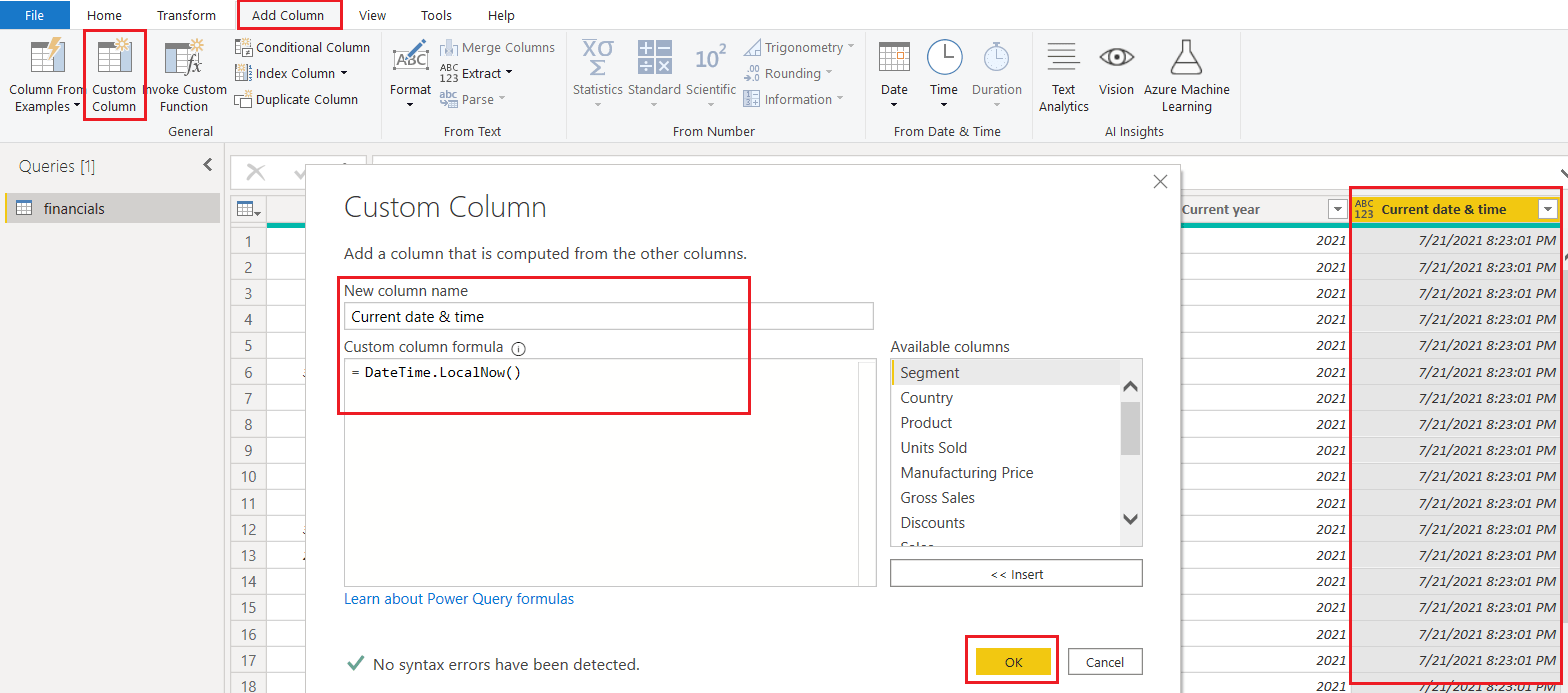Click the Statistics icon

597,57
